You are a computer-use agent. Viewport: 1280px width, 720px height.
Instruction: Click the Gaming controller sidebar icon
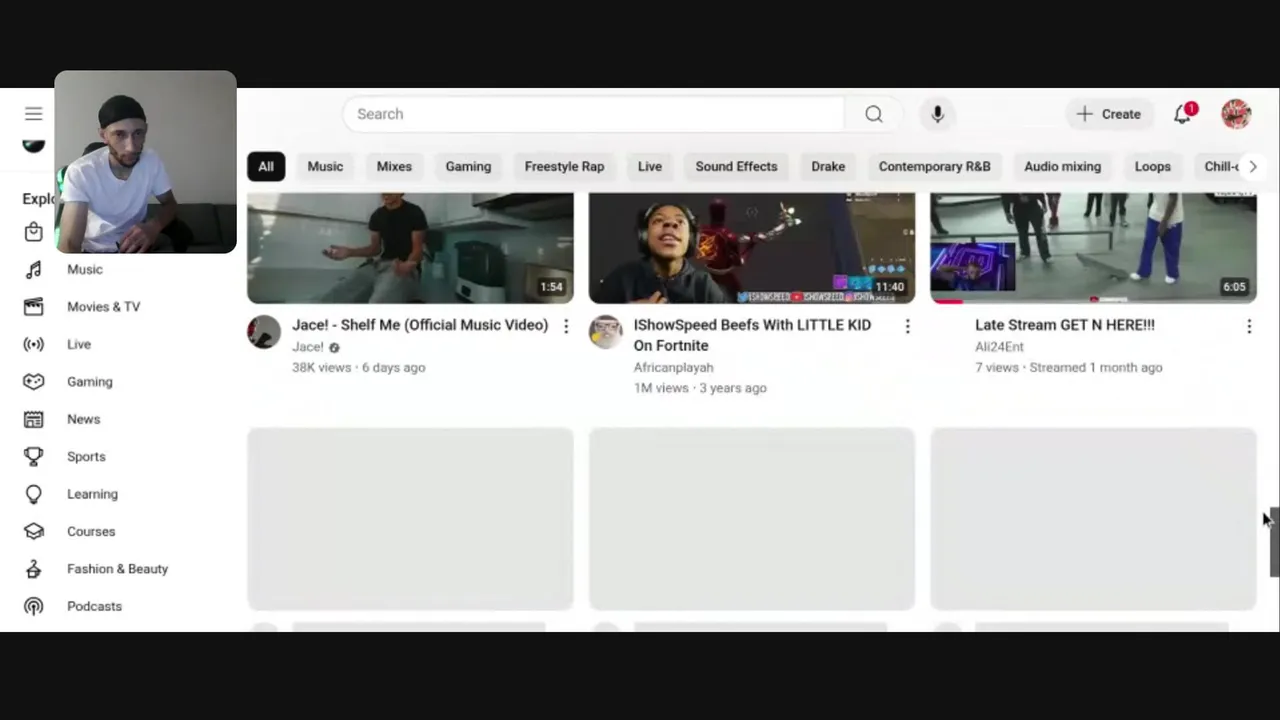click(x=33, y=382)
